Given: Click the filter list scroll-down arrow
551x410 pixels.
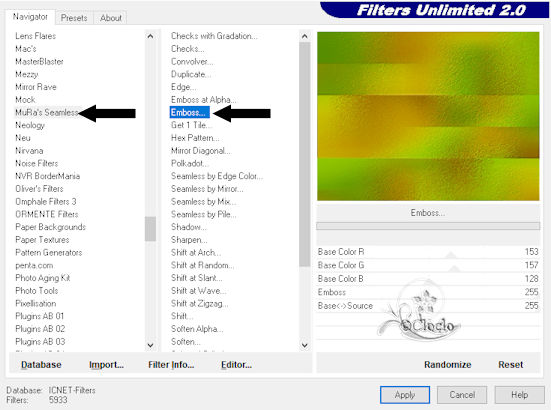Looking at the screenshot, I should point(305,345).
